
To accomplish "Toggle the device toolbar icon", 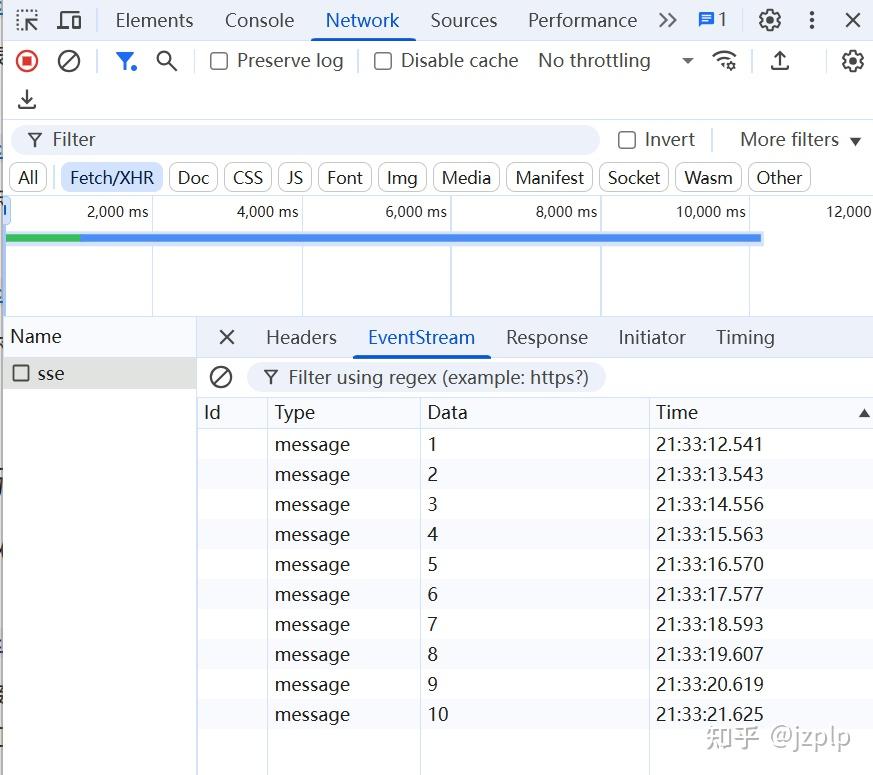I will click(x=69, y=20).
